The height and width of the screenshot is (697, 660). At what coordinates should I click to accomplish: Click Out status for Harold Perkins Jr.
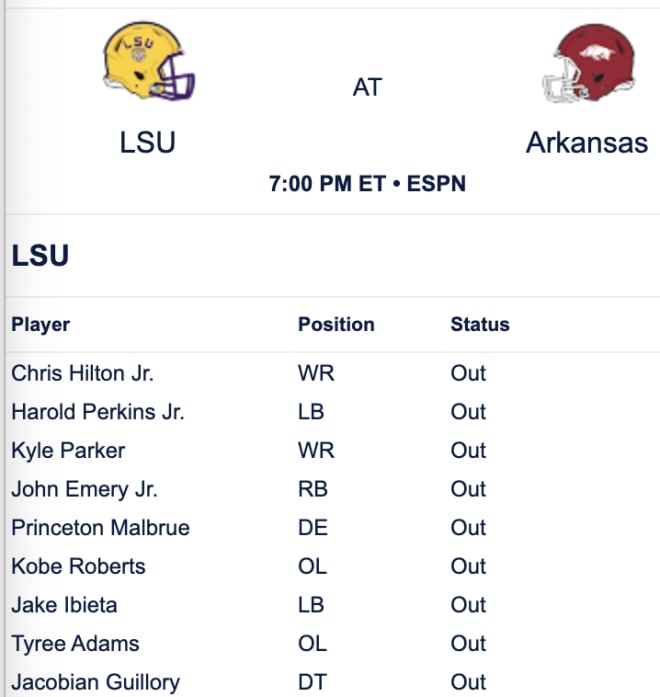468,412
